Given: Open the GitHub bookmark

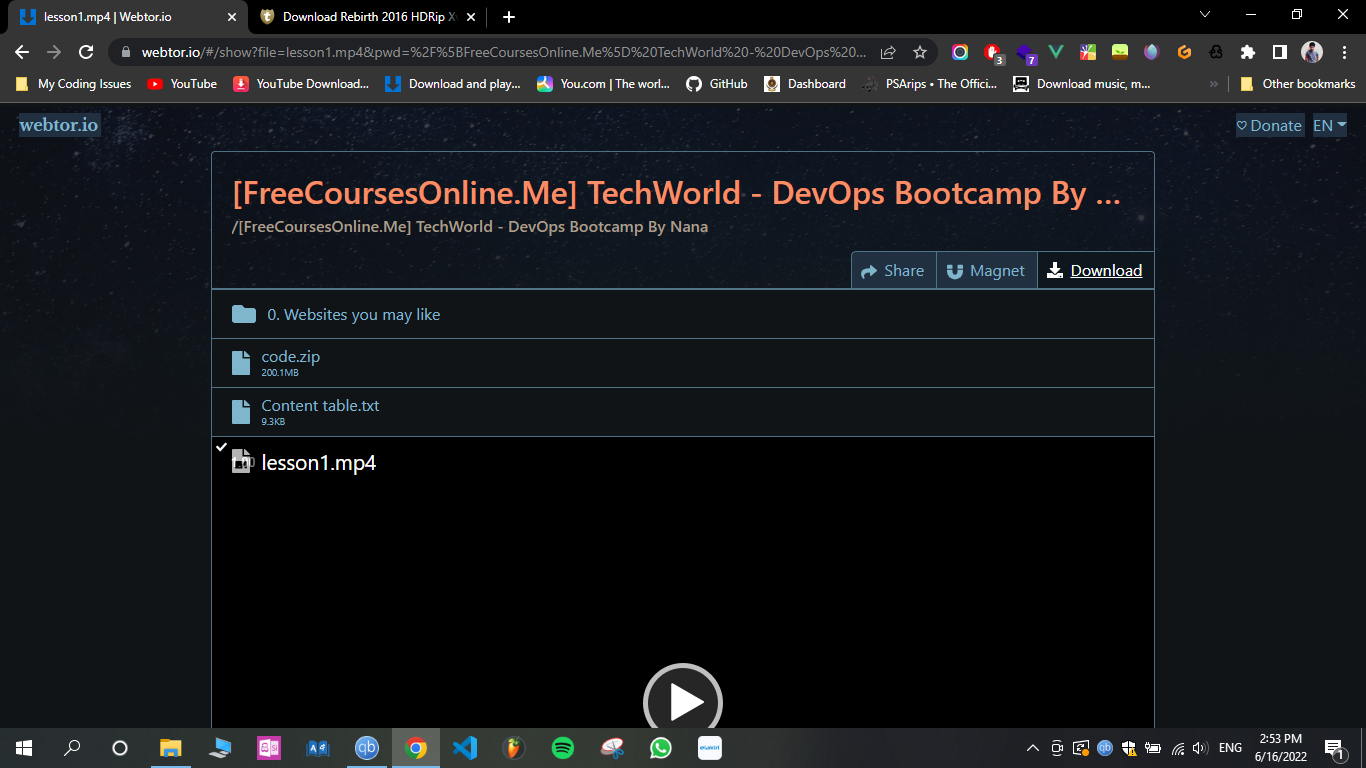Looking at the screenshot, I should coord(717,84).
